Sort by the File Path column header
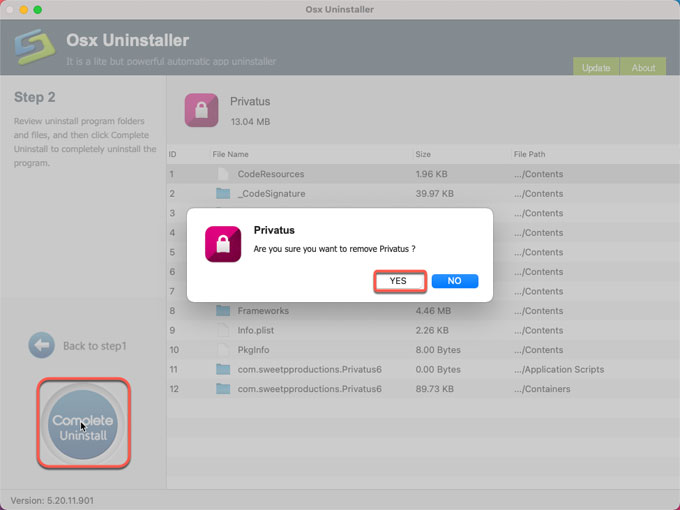680x510 pixels. pos(529,154)
